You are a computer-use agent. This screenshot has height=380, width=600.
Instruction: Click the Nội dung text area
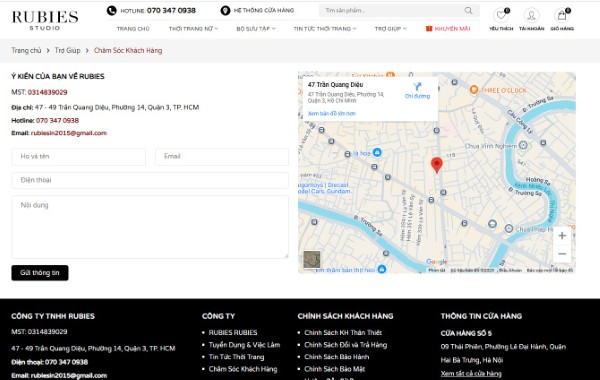tap(150, 227)
